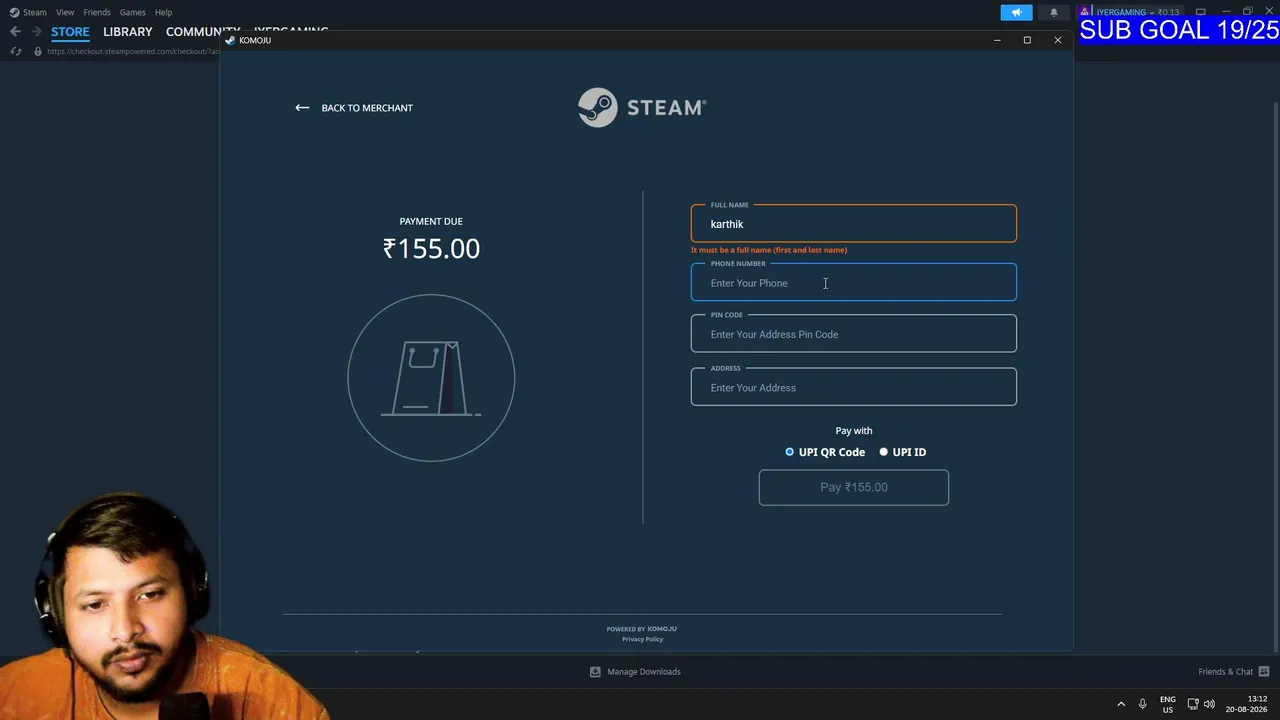This screenshot has width=1280, height=720.
Task: Switch to the COMMUNITY tab in Steam
Action: [203, 32]
